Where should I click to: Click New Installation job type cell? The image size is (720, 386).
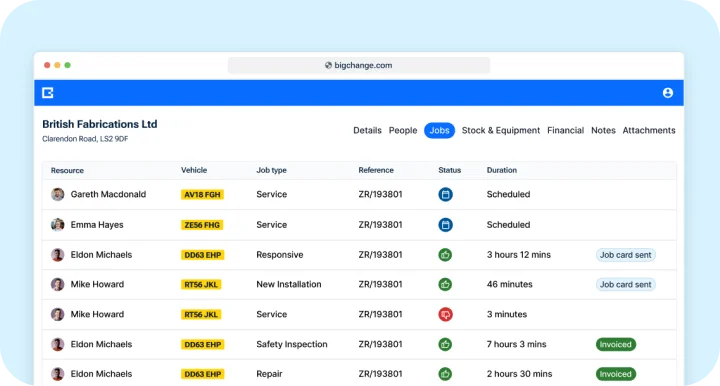click(x=289, y=285)
